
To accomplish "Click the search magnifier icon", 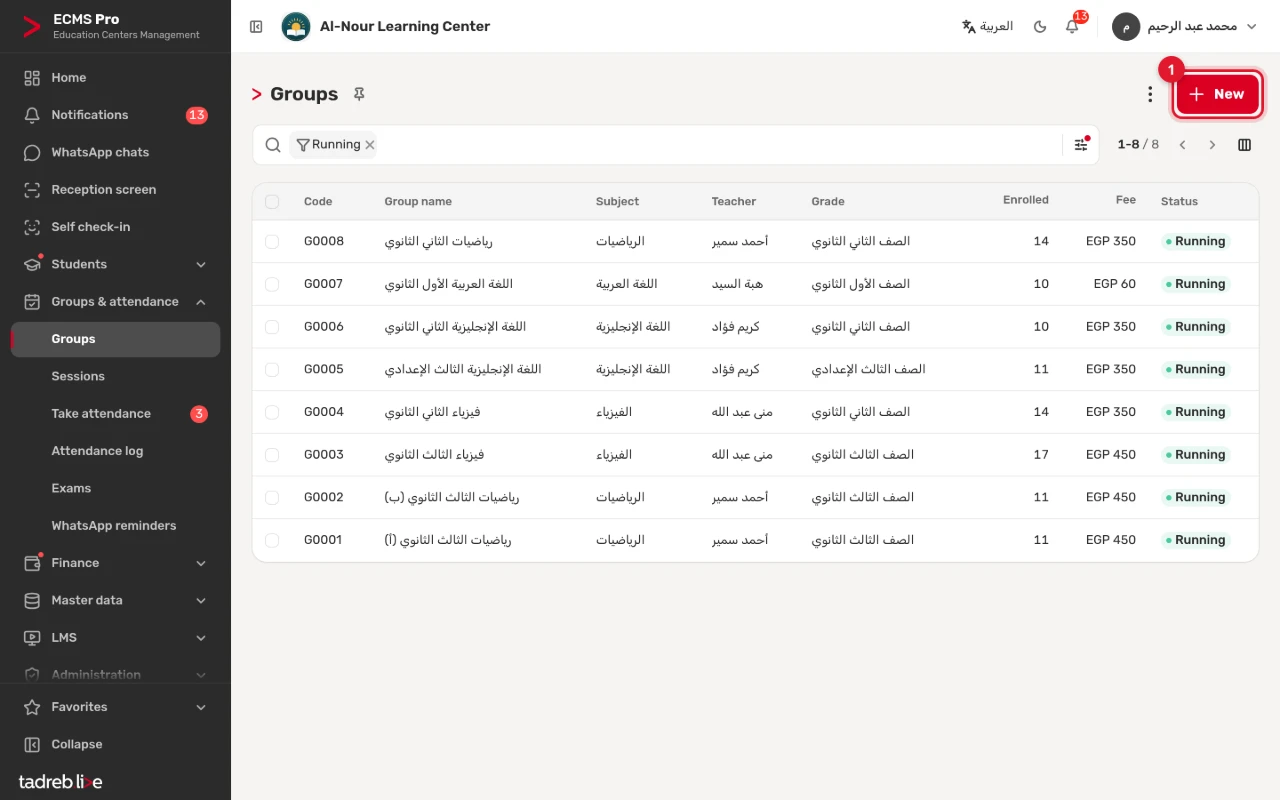I will click(273, 145).
